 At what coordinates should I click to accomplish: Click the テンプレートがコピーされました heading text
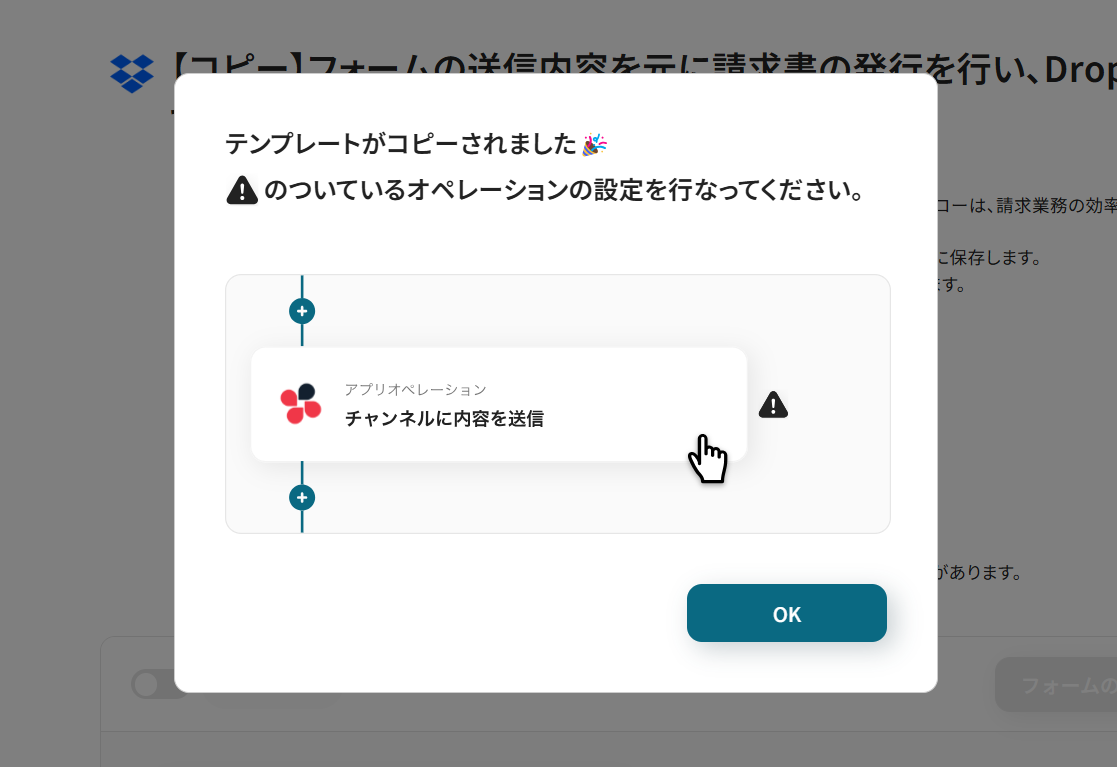coord(401,145)
